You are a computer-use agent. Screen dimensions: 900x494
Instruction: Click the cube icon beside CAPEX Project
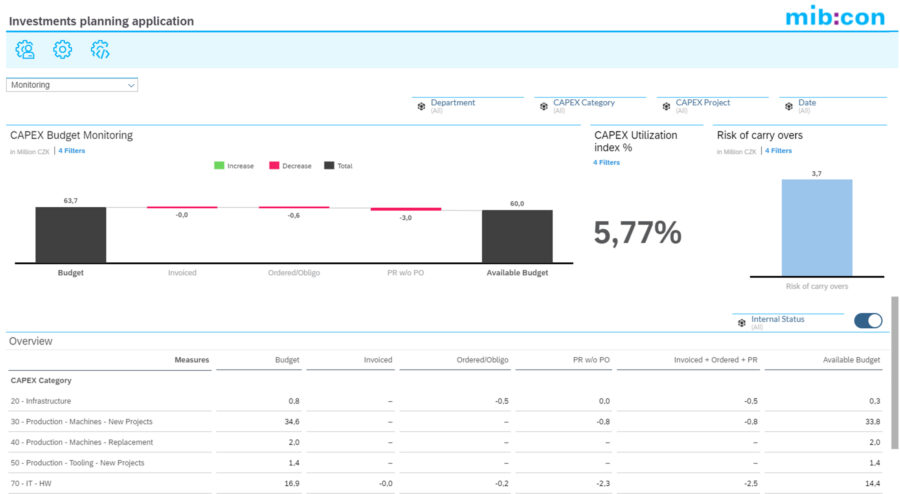666,106
